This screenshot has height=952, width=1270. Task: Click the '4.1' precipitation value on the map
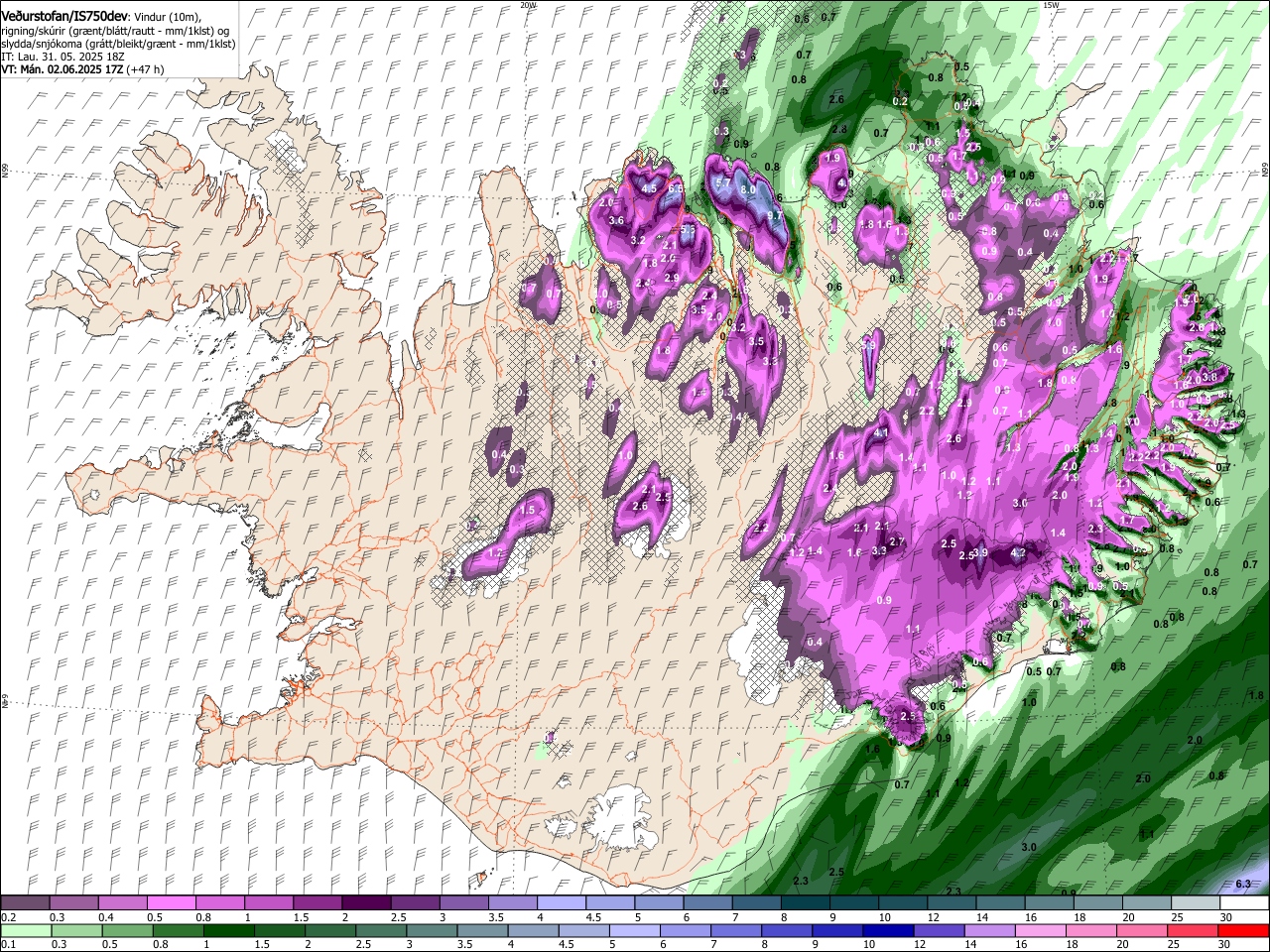[x=881, y=433]
